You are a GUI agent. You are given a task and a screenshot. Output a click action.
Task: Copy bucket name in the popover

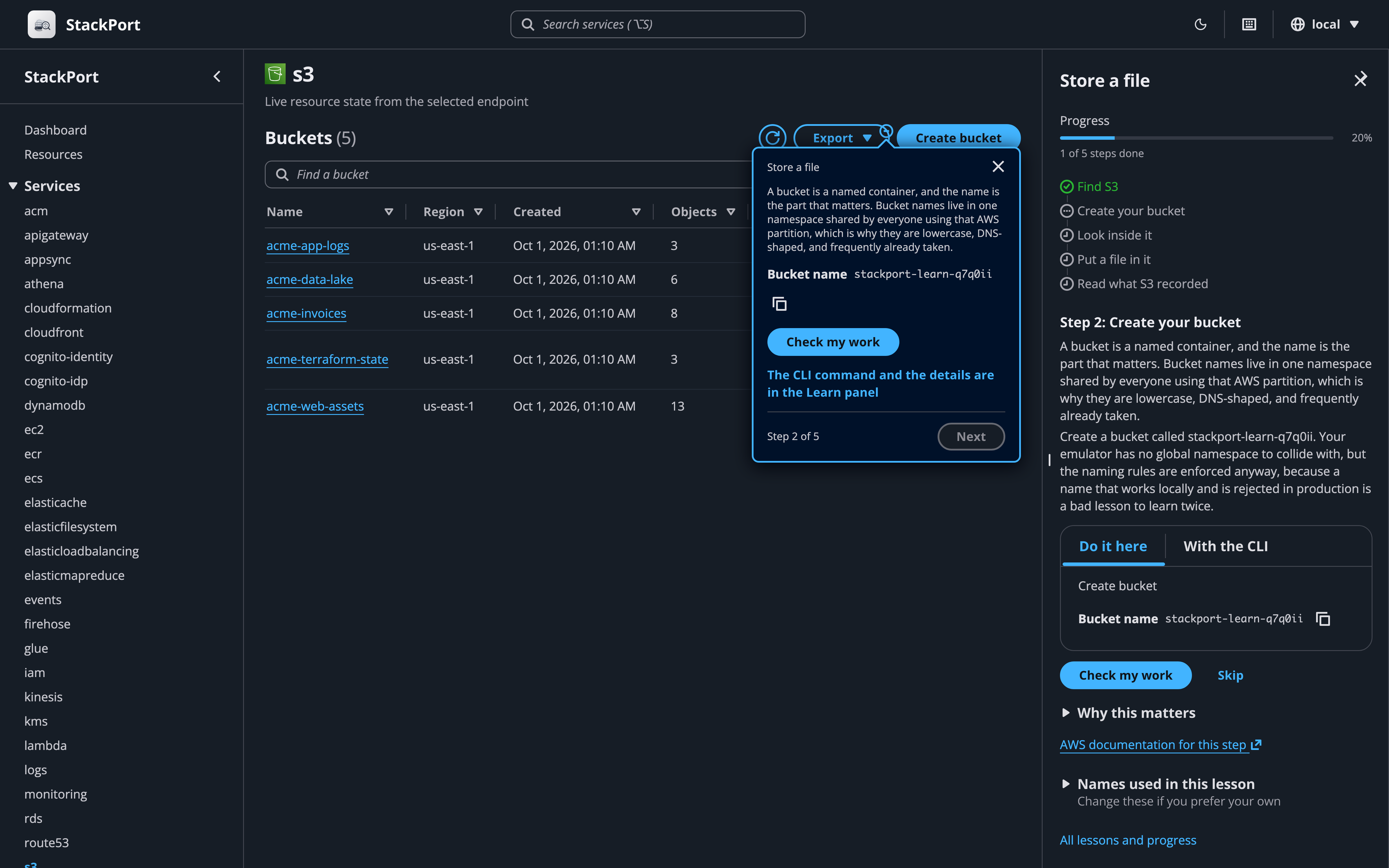click(780, 304)
